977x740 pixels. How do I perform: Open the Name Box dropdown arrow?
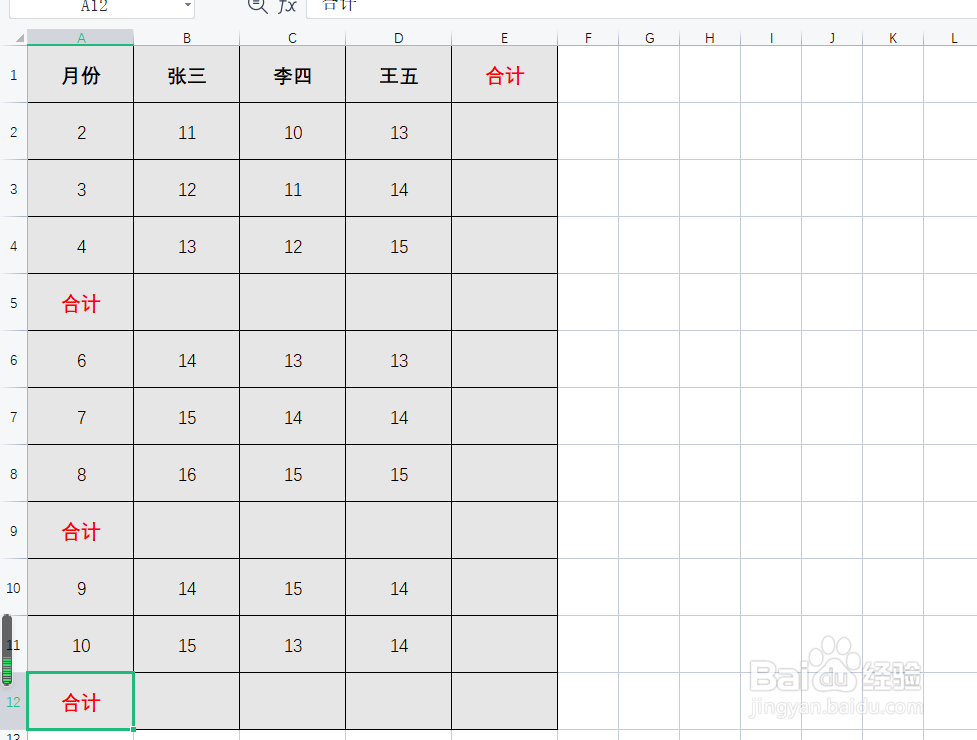coord(187,5)
